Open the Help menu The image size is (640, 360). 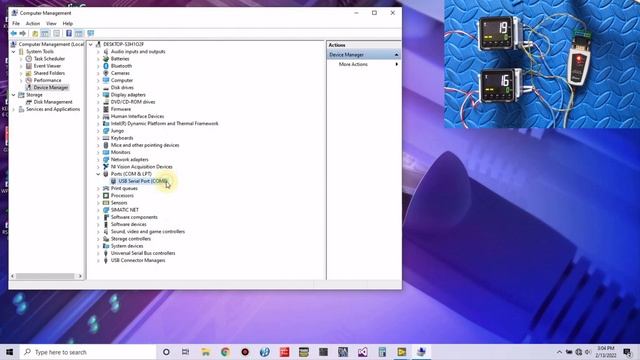click(x=68, y=24)
